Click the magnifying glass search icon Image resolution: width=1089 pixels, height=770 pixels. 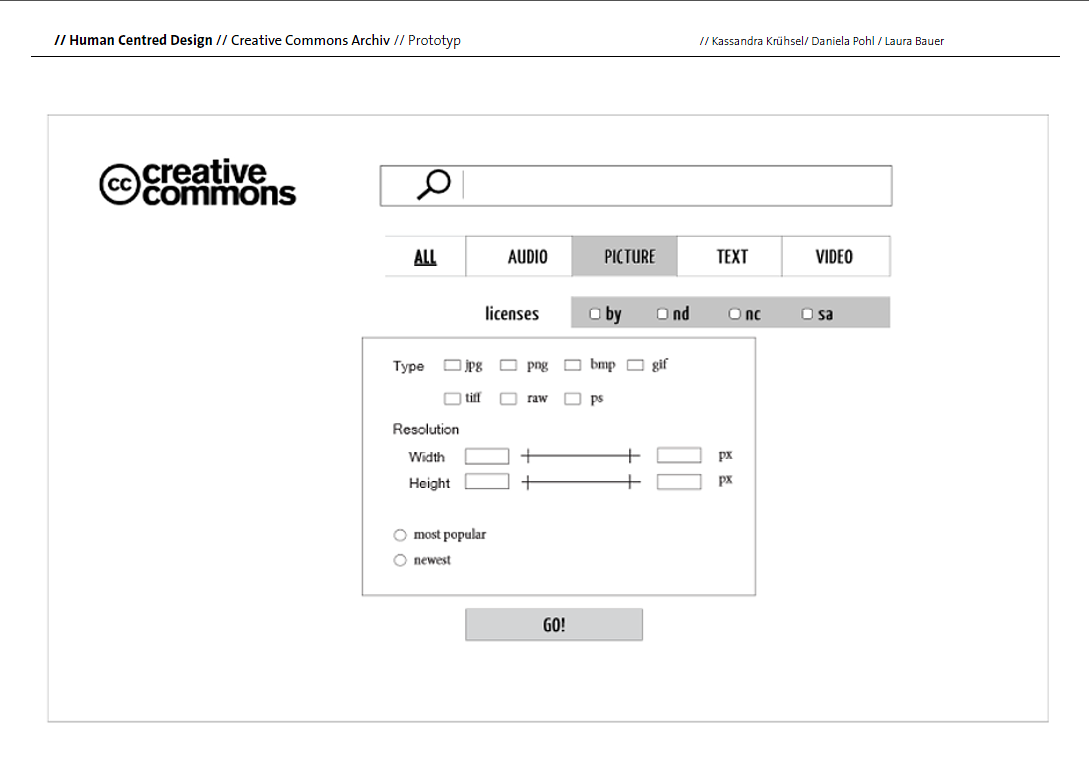pyautogui.click(x=434, y=185)
